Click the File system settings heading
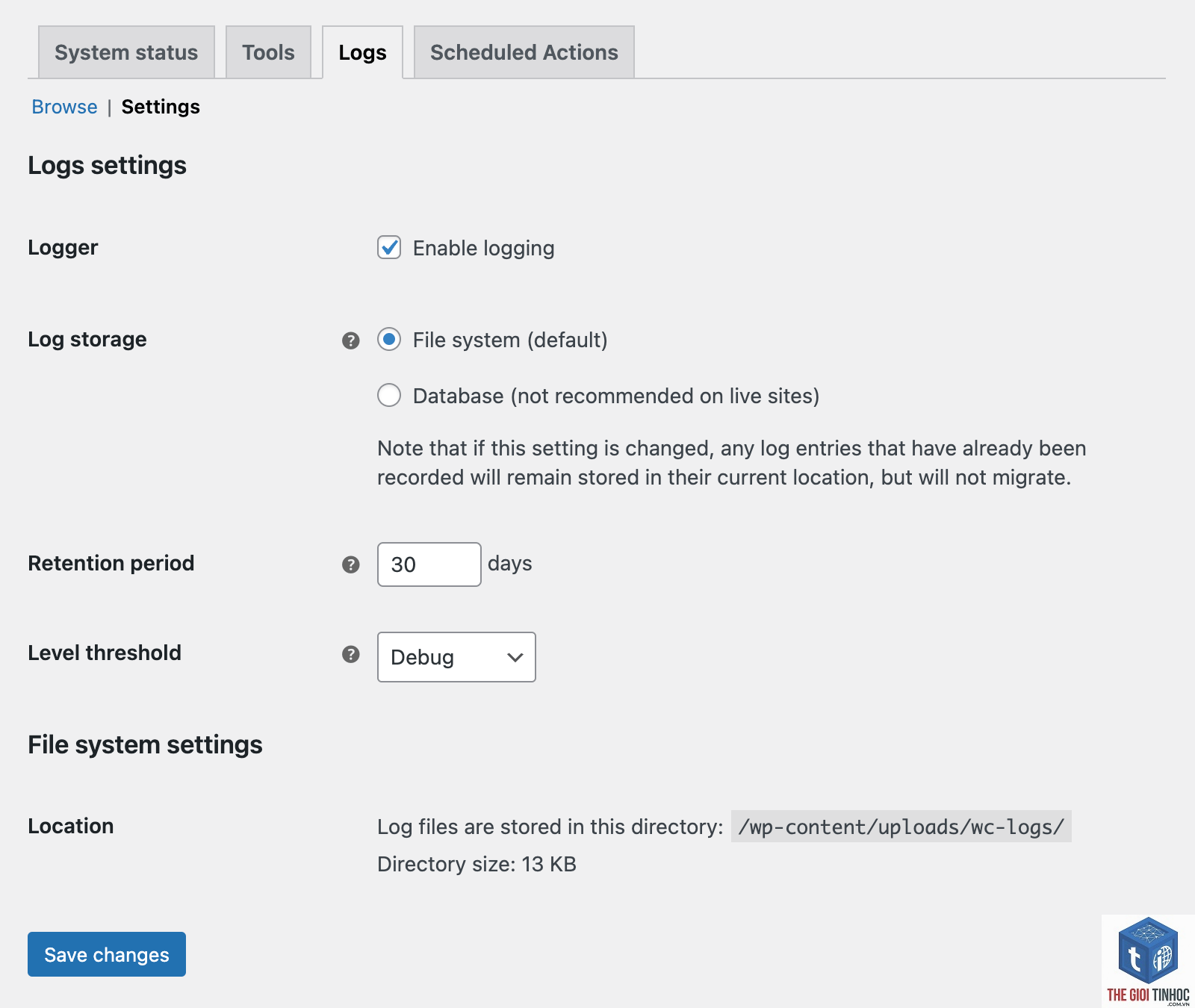Viewport: 1195px width, 1008px height. pos(145,745)
